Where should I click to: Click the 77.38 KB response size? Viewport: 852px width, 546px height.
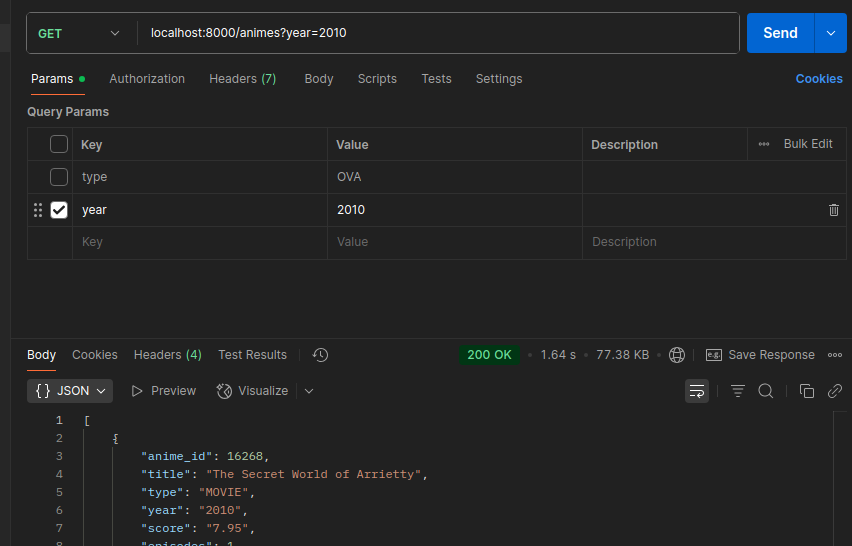[x=623, y=355]
